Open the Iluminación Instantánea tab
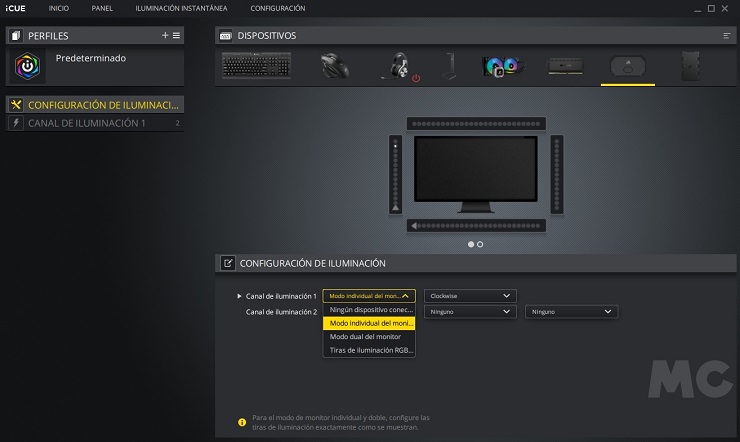The width and height of the screenshot is (740, 442). tap(188, 9)
